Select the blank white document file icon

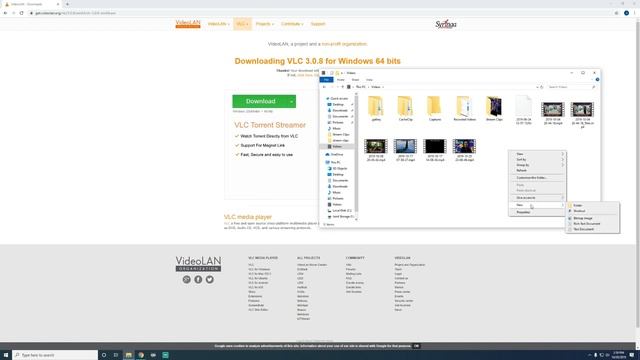(523, 106)
